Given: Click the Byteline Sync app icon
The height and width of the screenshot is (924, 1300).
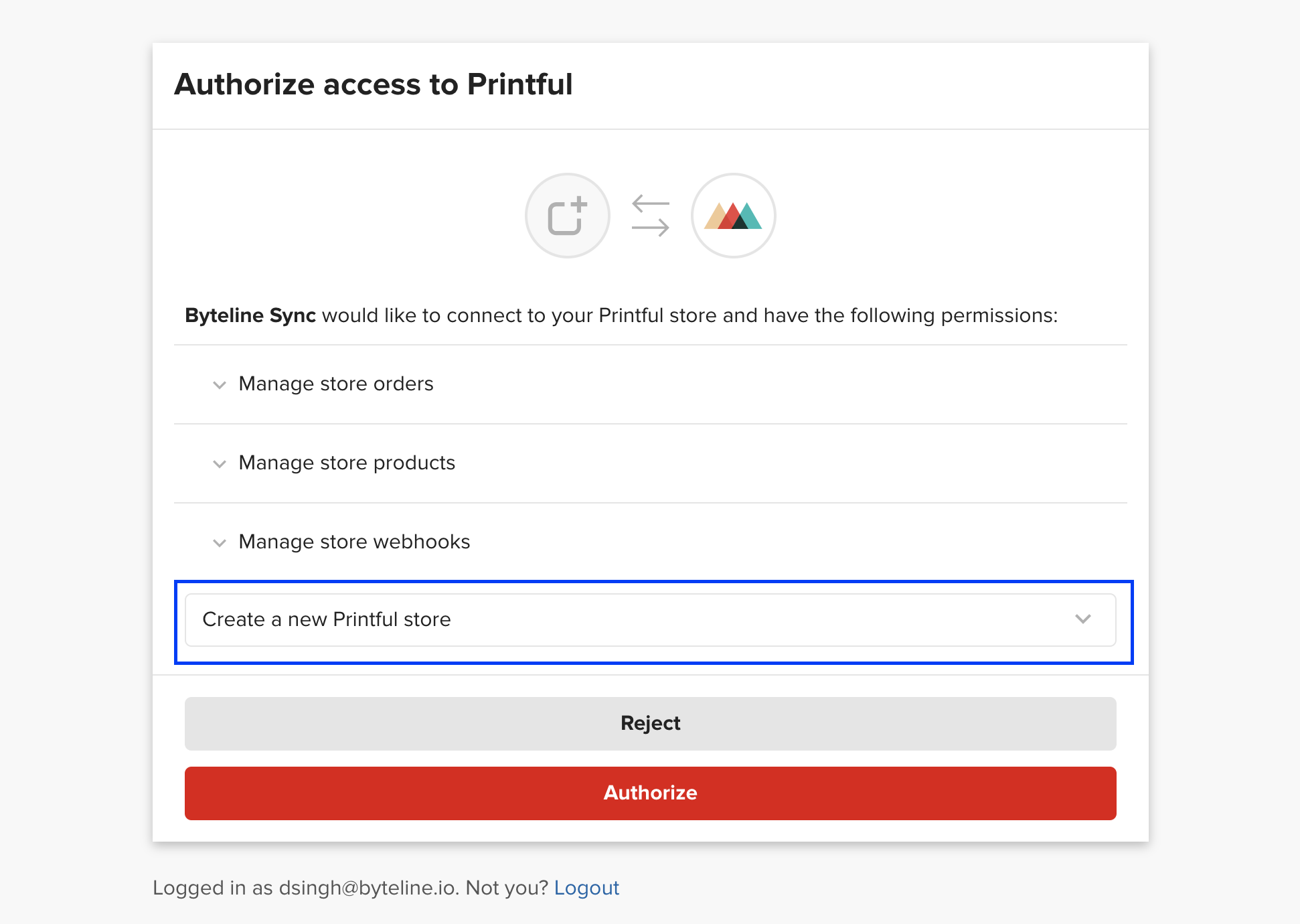Looking at the screenshot, I should [x=567, y=216].
